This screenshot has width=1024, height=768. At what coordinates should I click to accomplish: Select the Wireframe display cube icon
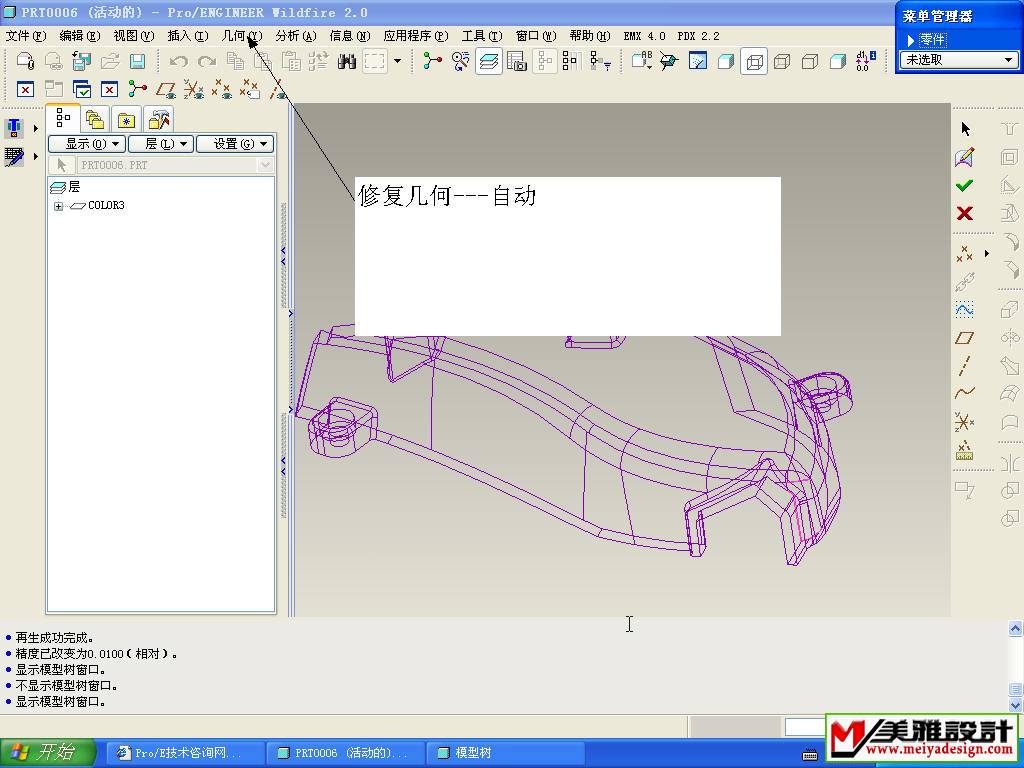point(754,61)
